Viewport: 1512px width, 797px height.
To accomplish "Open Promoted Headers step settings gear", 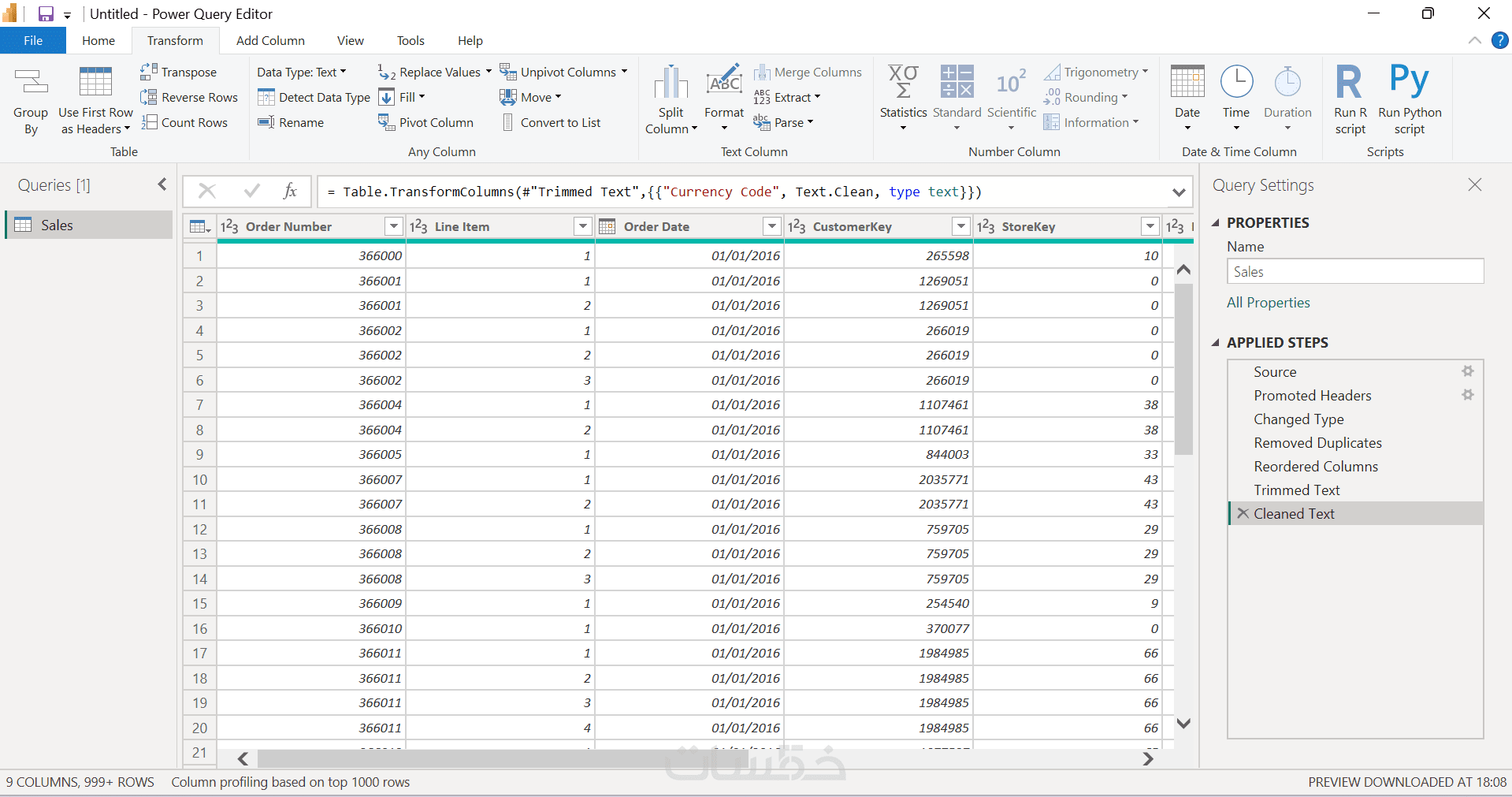I will coord(1467,395).
